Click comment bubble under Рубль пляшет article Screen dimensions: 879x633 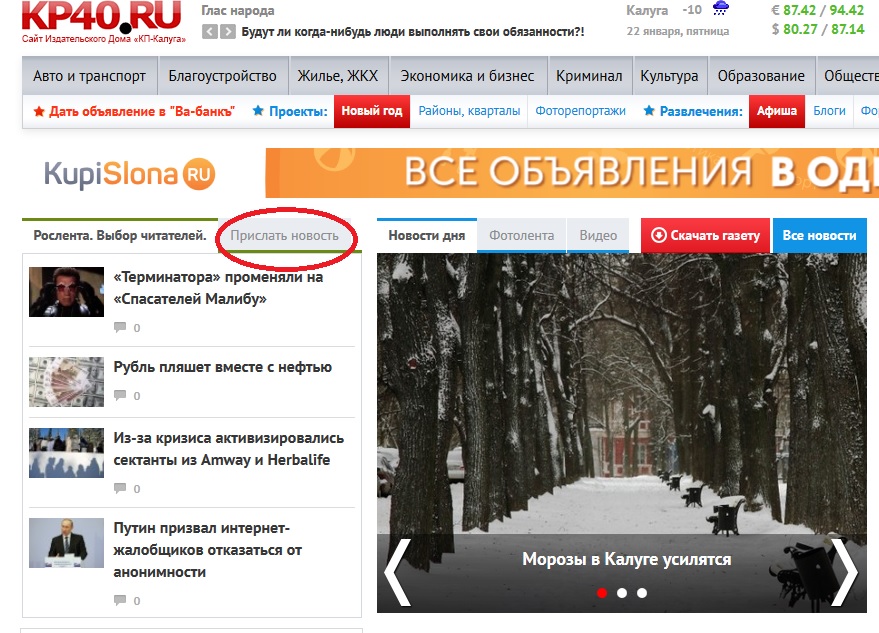click(120, 395)
